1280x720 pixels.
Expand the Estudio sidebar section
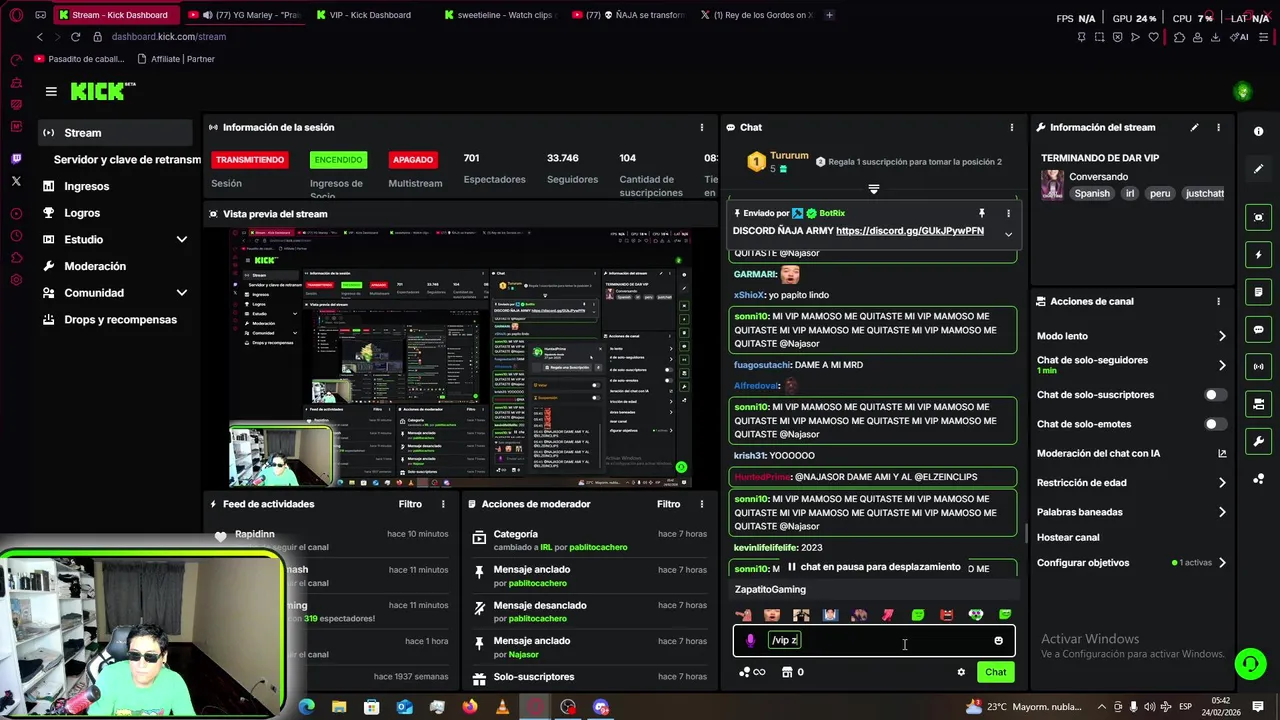pyautogui.click(x=181, y=240)
